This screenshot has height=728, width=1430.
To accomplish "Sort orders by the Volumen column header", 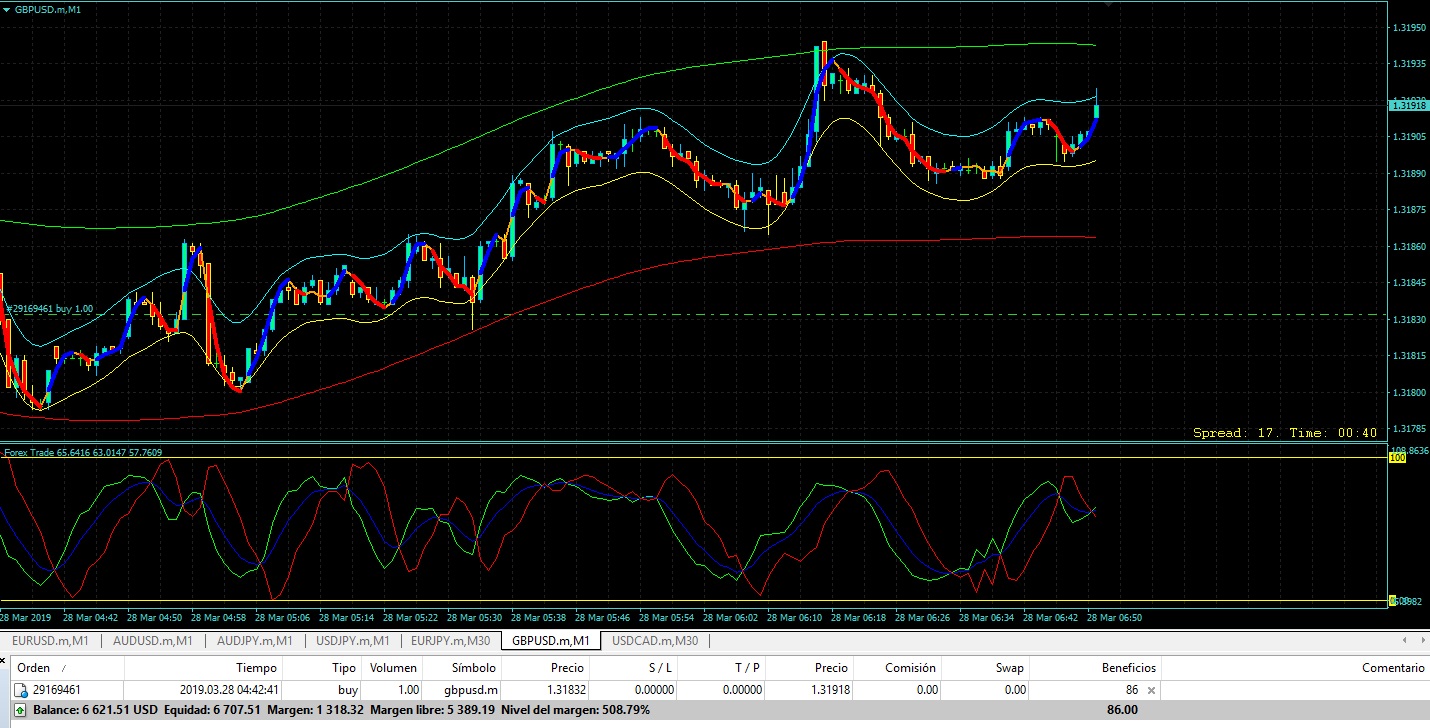I will tap(392, 668).
